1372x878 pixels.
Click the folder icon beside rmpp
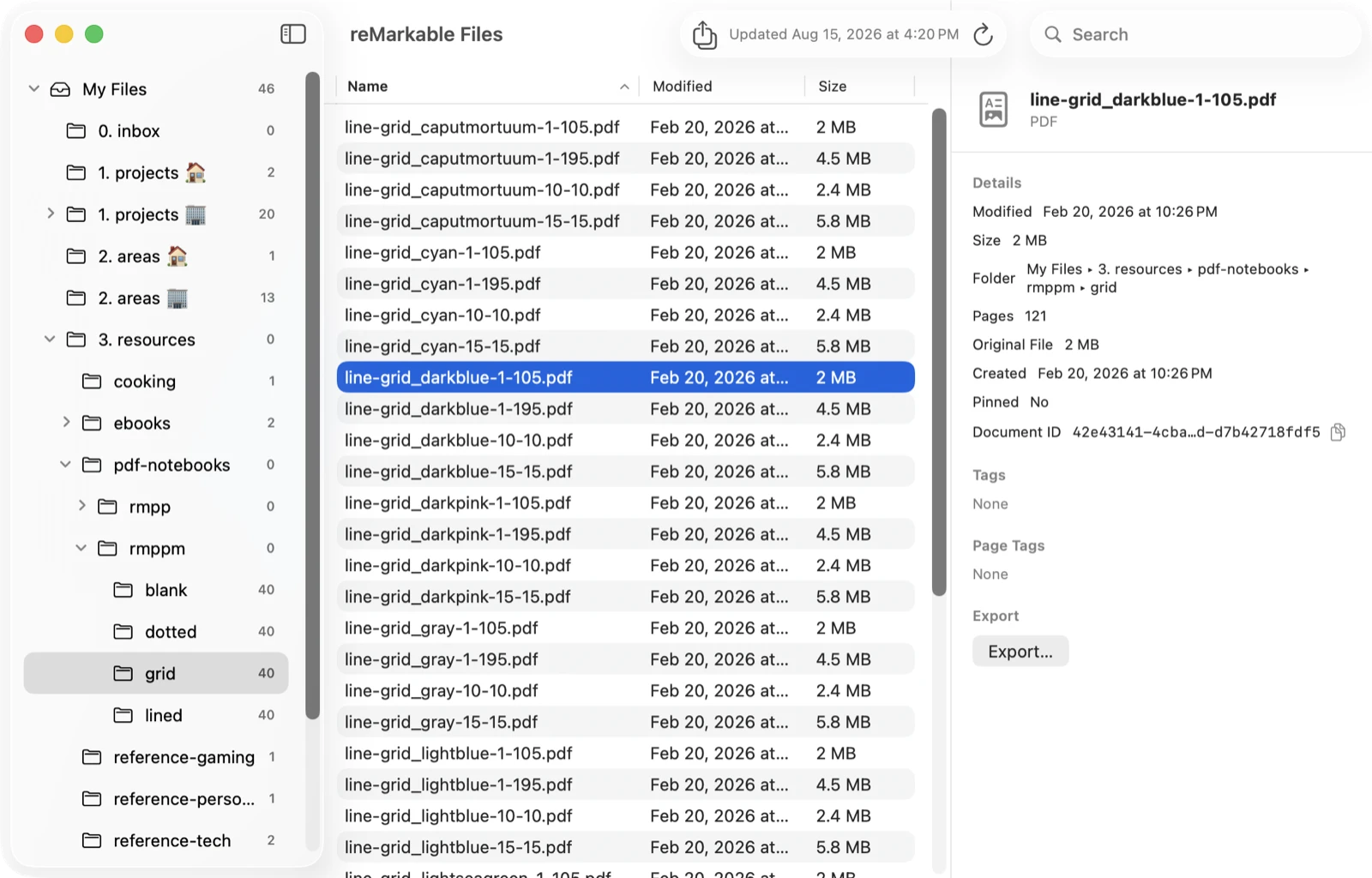[x=107, y=507]
